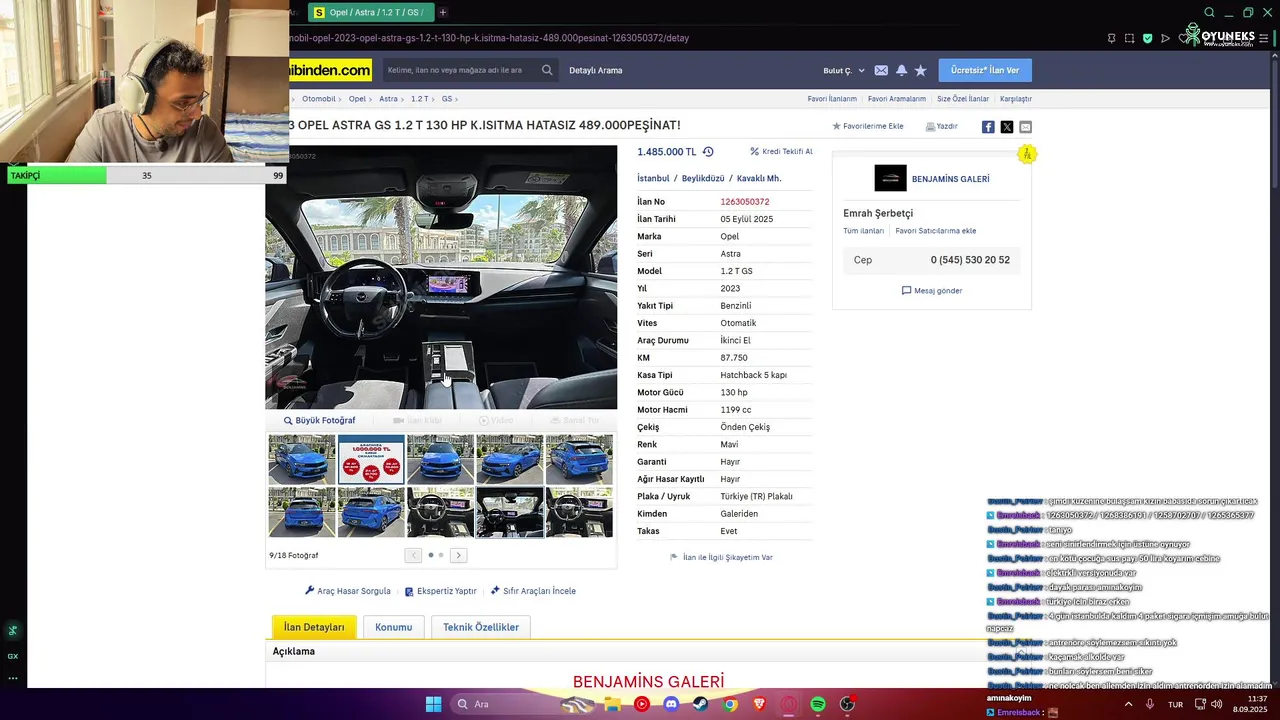Open Karşılaştır menu link
Image resolution: width=1280 pixels, height=720 pixels.
click(1016, 99)
